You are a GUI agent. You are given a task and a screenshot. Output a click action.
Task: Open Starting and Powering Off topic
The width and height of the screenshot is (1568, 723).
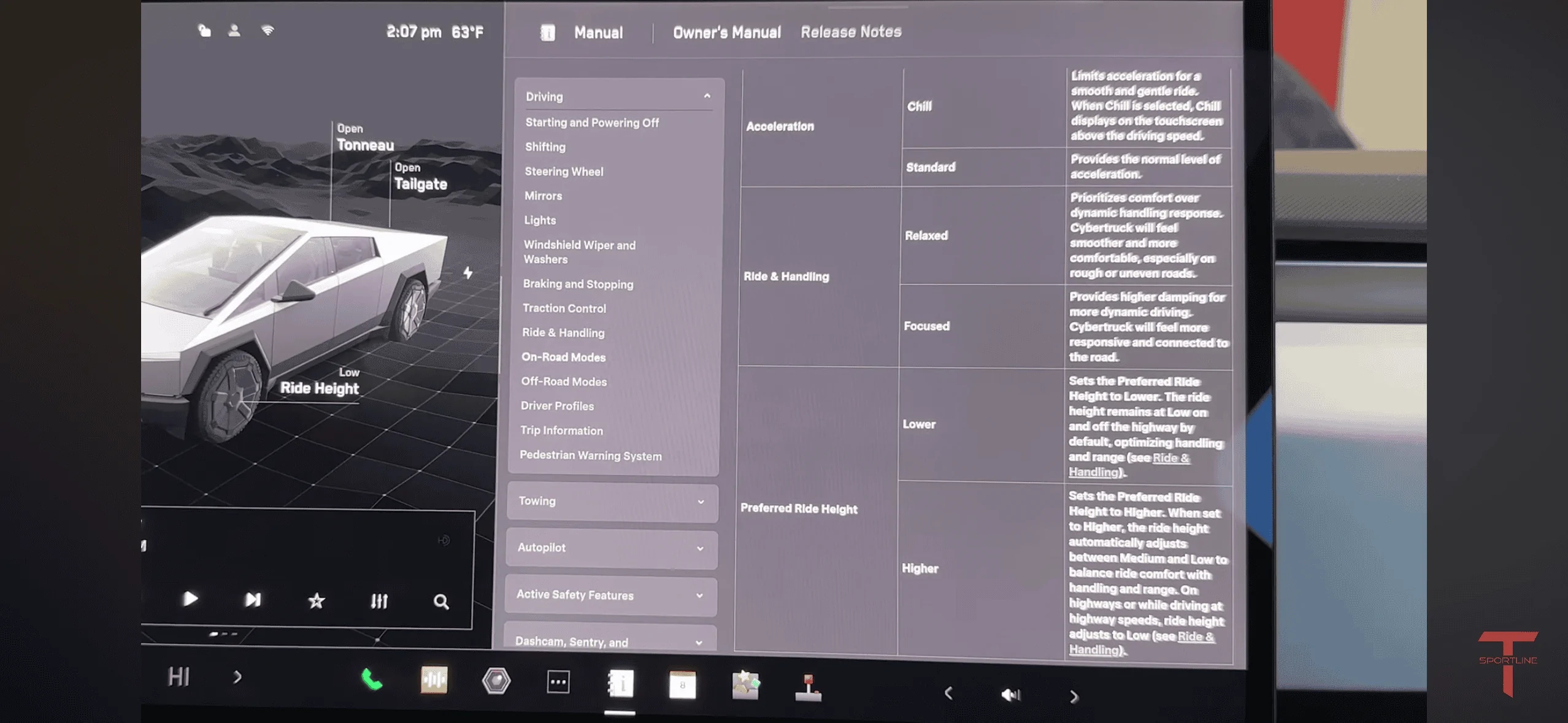point(592,123)
